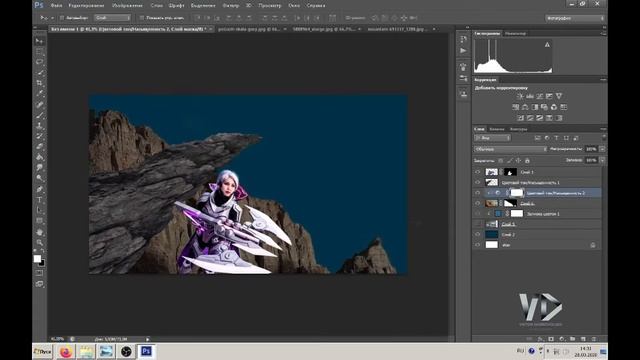Image resolution: width=640 pixels, height=360 pixels.
Task: Open the Opacity value dropdown arrow
Action: [602, 149]
